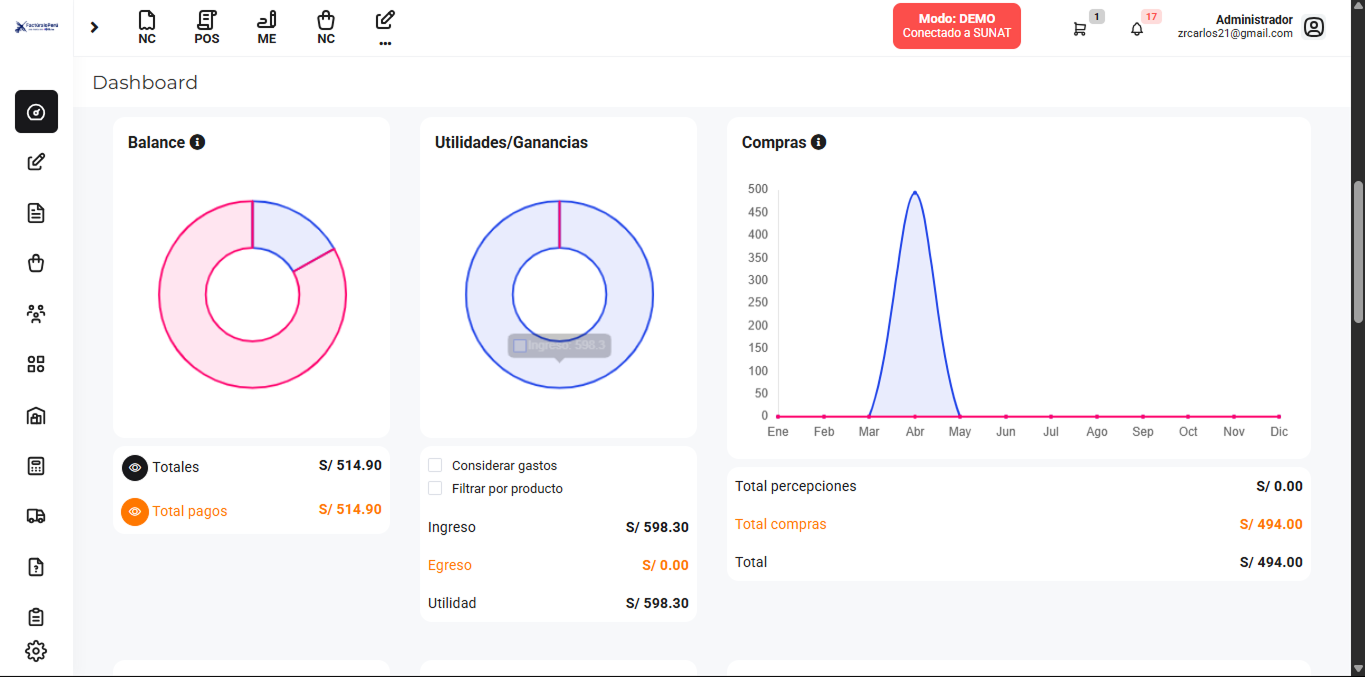This screenshot has width=1365, height=677.
Task: Click the ME shortcut icon
Action: coord(266,27)
